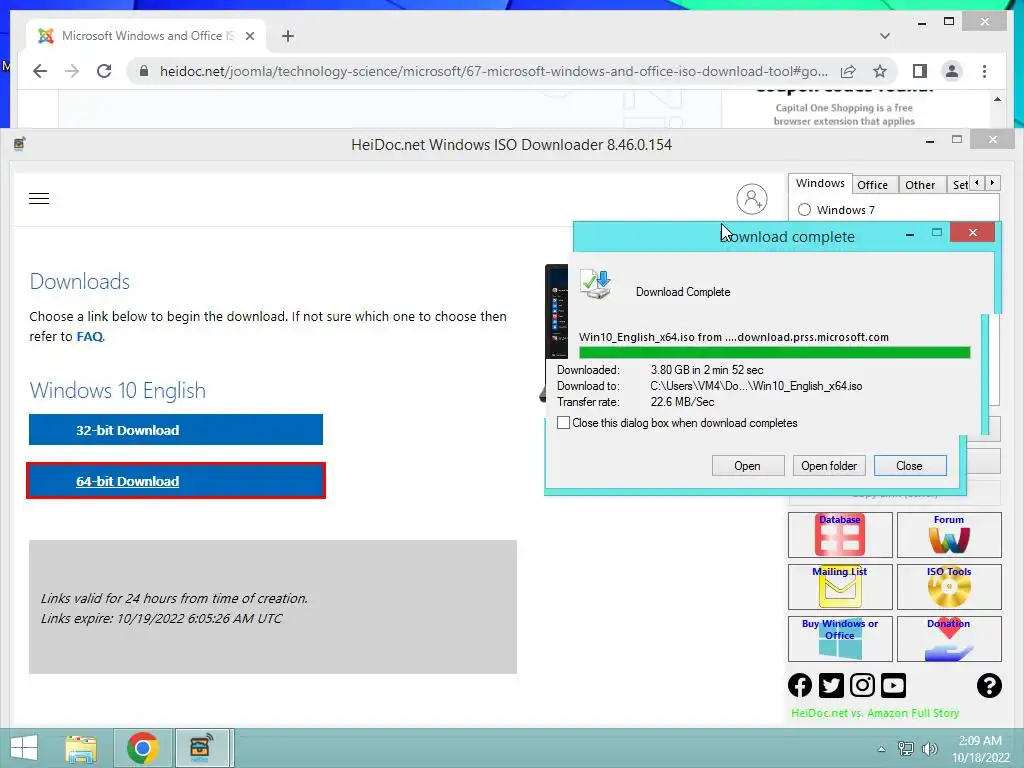The width and height of the screenshot is (1024, 768).
Task: Open the ISO Tools tile
Action: click(x=949, y=586)
